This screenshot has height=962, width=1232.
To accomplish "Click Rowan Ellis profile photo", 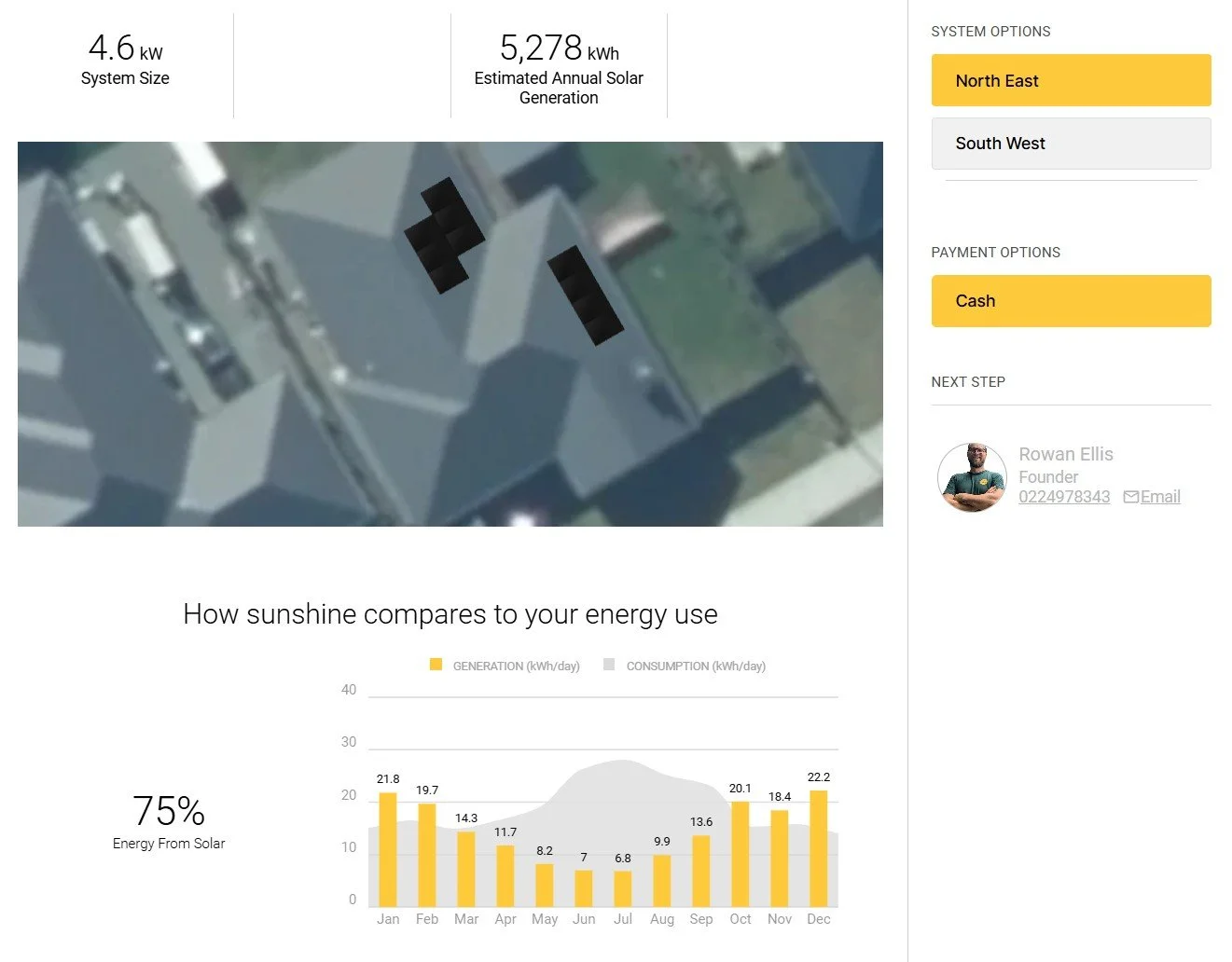I will 972,477.
